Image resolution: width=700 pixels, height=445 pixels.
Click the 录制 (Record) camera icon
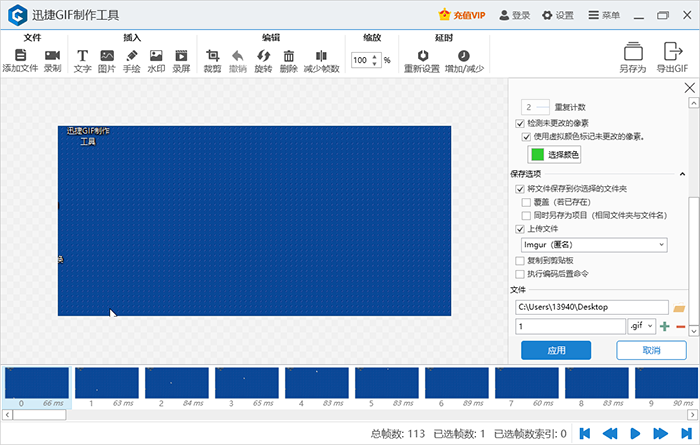(x=52, y=56)
